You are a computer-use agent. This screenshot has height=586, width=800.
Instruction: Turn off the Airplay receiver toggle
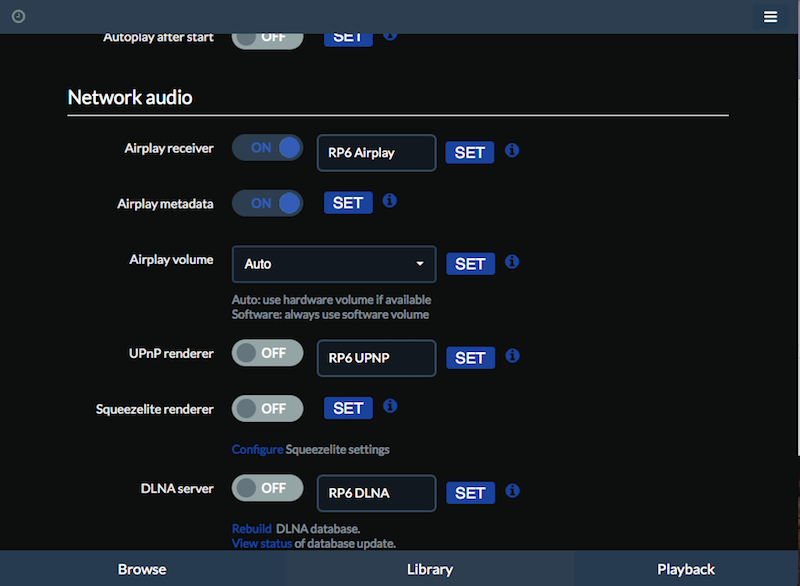point(267,148)
